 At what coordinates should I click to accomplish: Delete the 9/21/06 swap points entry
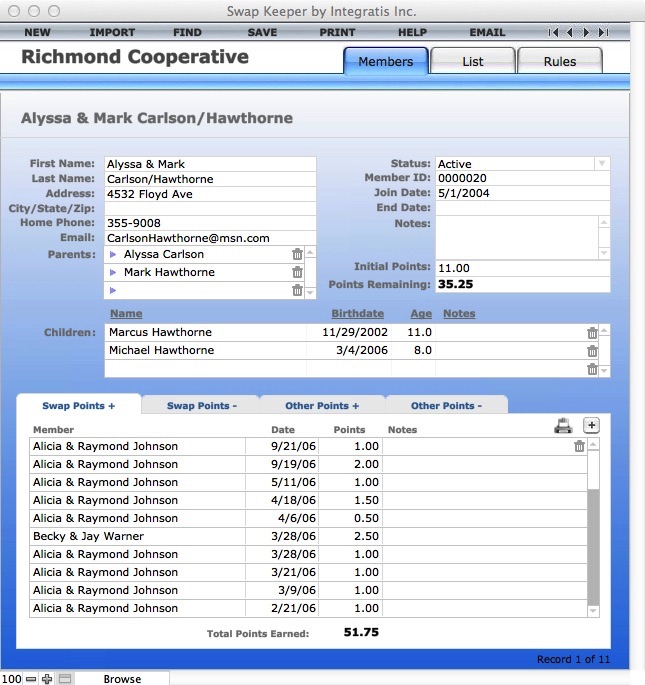(x=579, y=446)
